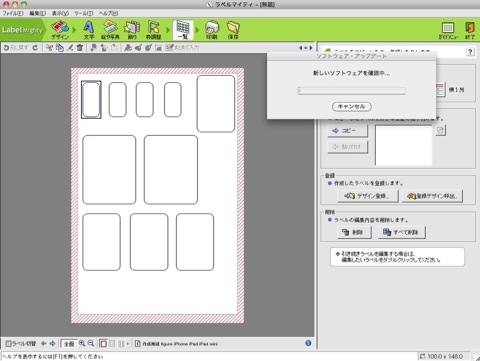Viewport: 480px width, 361px height.
Task: Click the software update progress bar
Action: (352, 91)
